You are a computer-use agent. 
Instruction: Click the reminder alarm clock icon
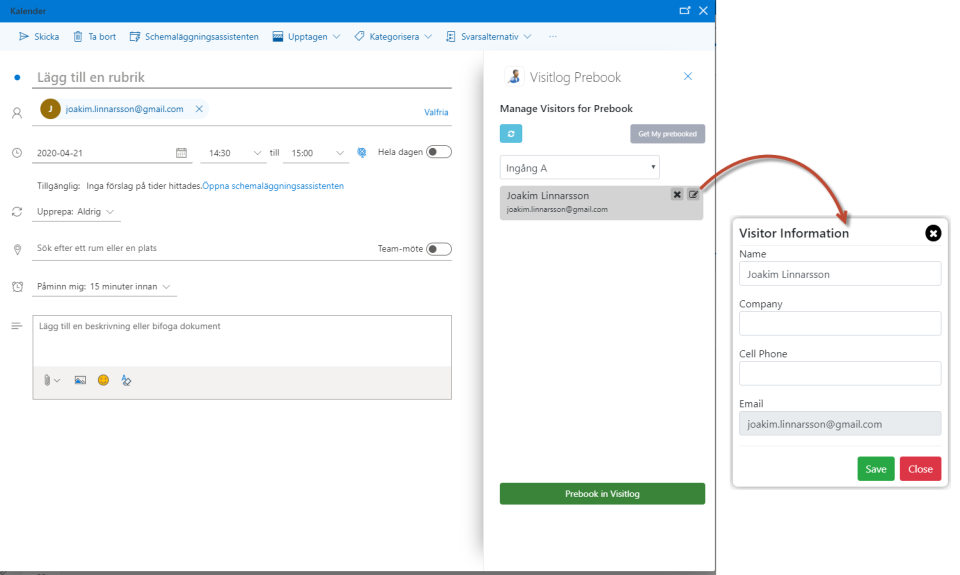click(x=17, y=287)
